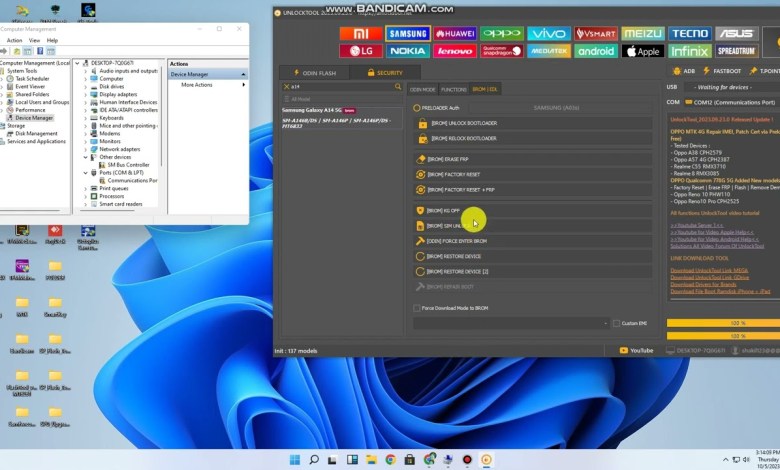Collapse Device Manager section in Actions pane
780x470 pixels.
(x=243, y=74)
